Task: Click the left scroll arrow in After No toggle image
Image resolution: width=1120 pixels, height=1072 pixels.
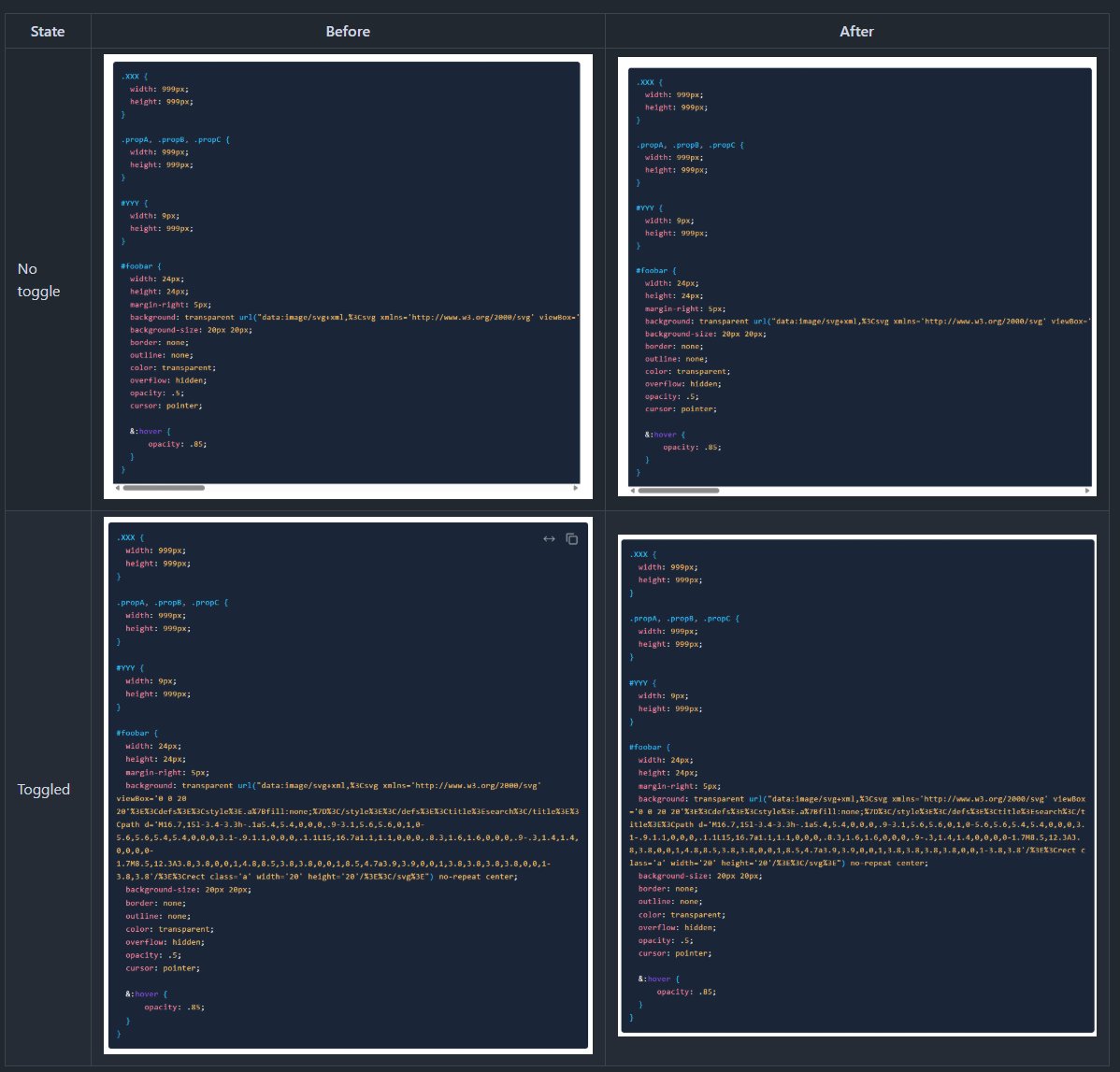Action: pyautogui.click(x=633, y=491)
